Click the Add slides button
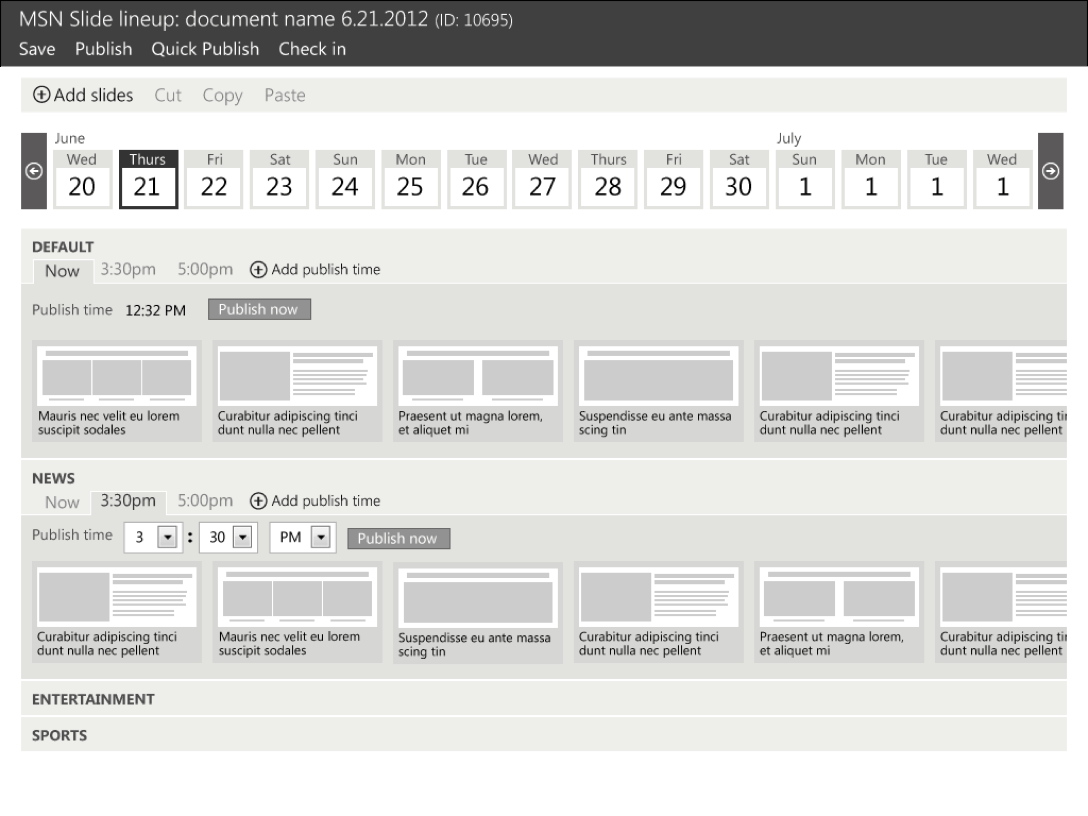 tap(83, 95)
